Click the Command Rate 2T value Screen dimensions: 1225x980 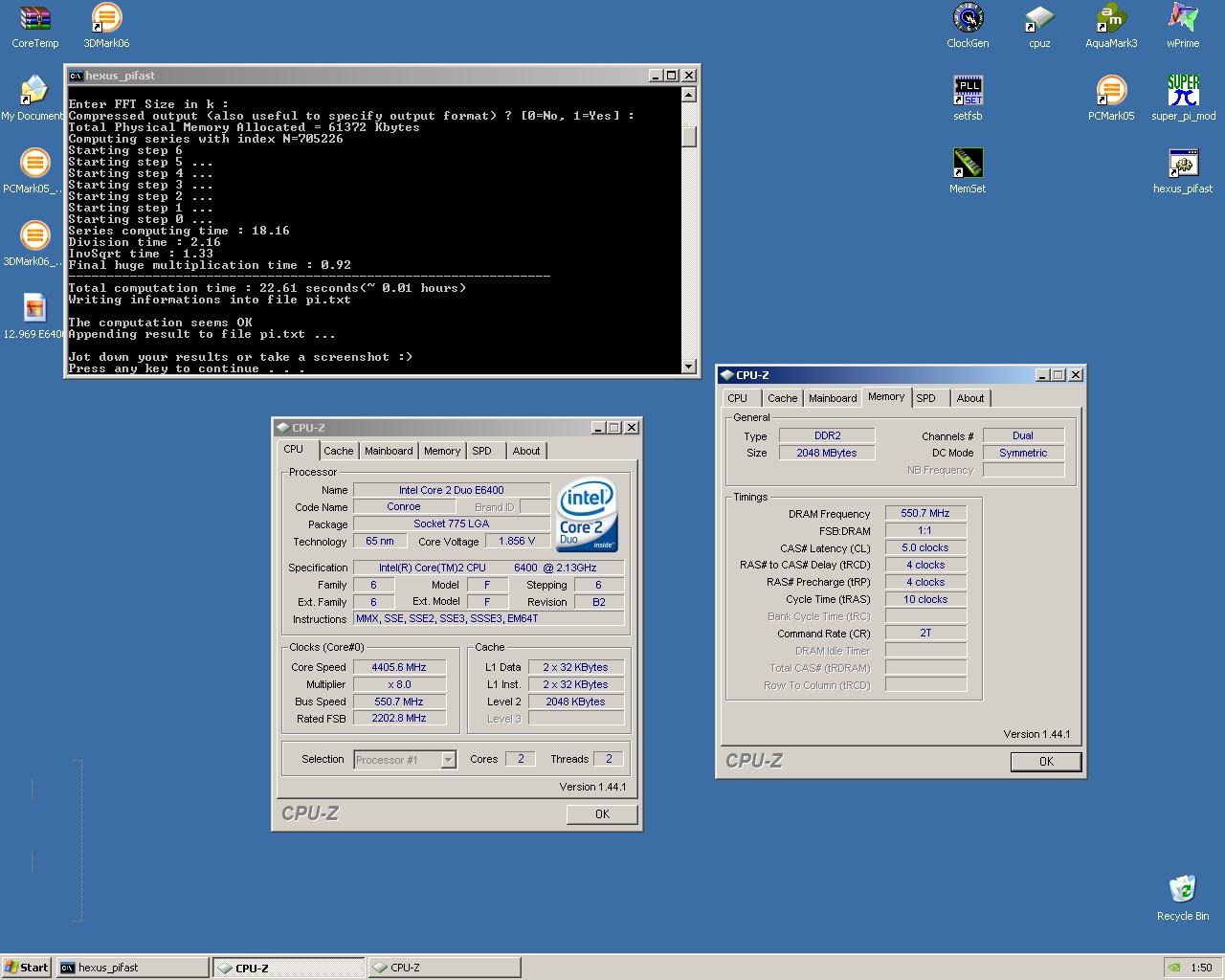(925, 633)
